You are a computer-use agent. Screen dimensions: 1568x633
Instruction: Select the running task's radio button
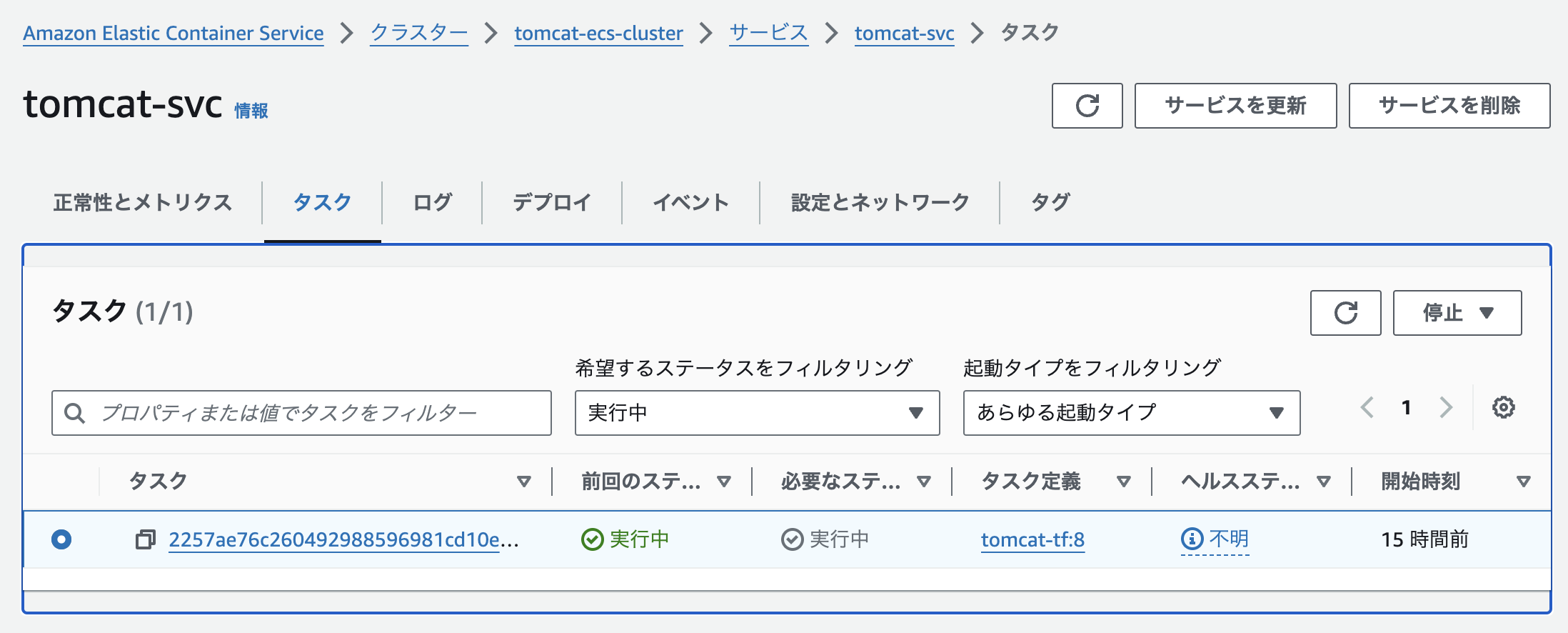tap(63, 539)
